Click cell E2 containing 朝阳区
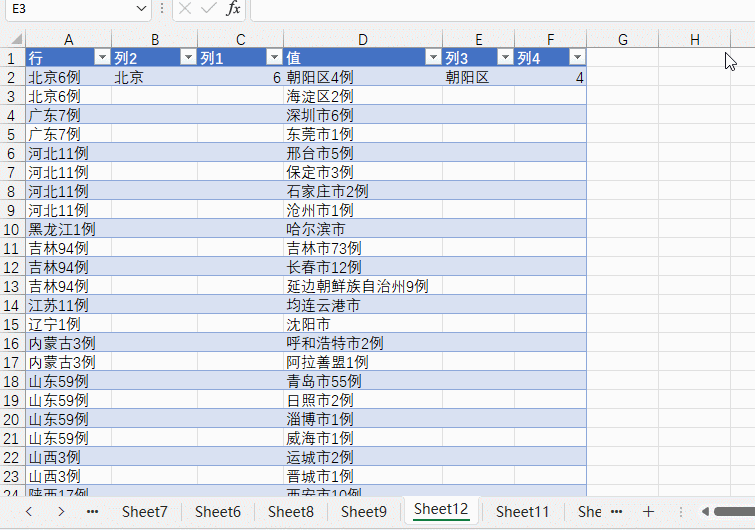 point(478,77)
